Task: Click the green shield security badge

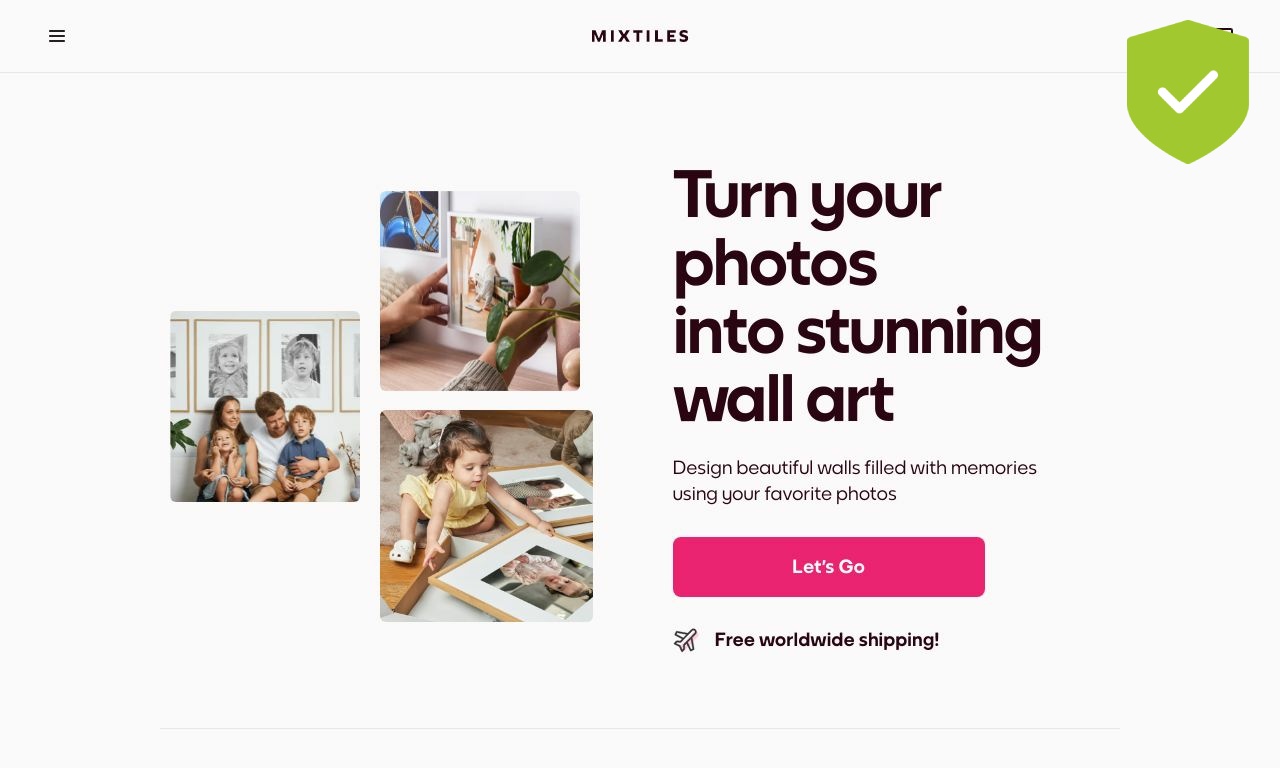Action: pyautogui.click(x=1188, y=92)
